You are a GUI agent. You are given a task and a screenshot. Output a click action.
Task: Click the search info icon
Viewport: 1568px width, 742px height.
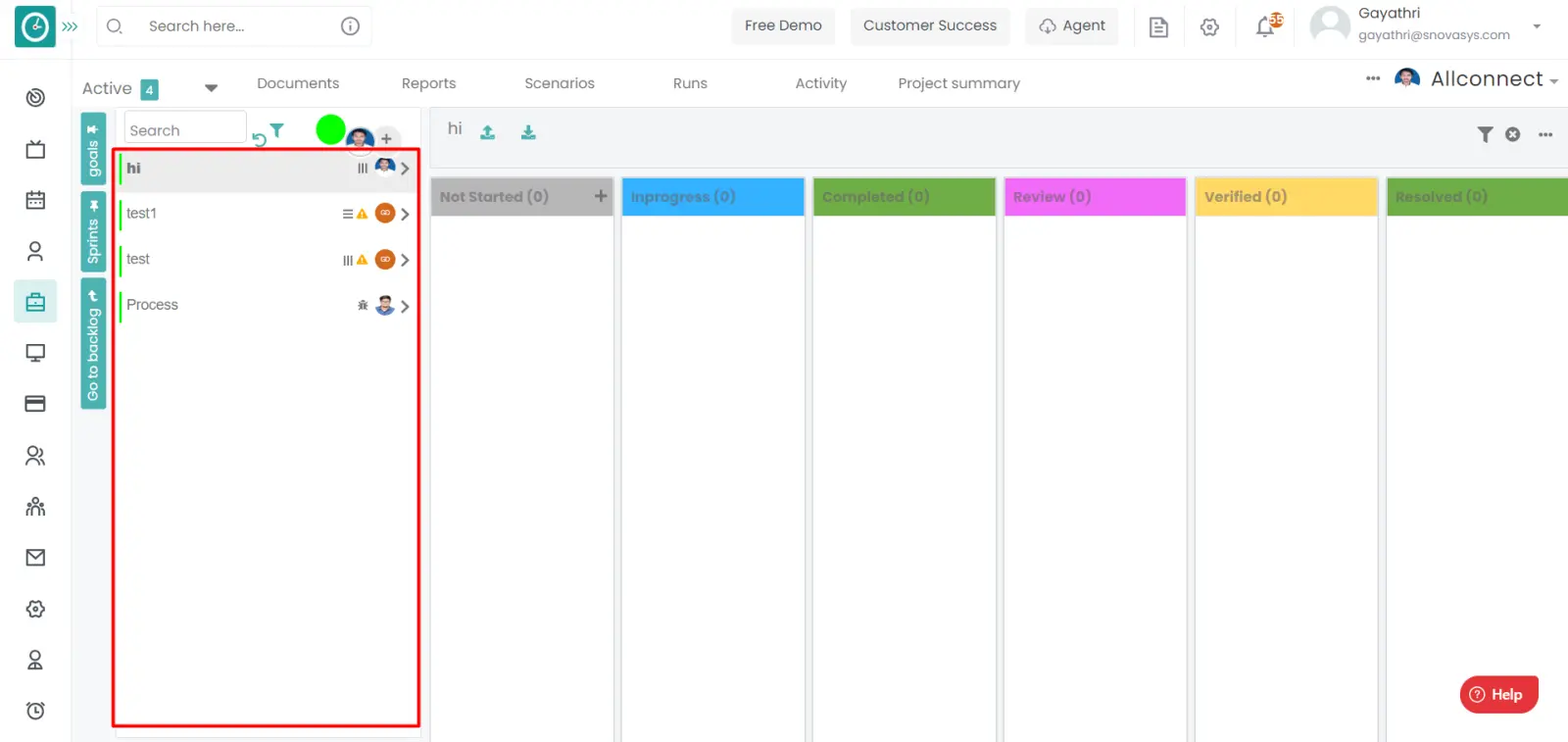350,26
